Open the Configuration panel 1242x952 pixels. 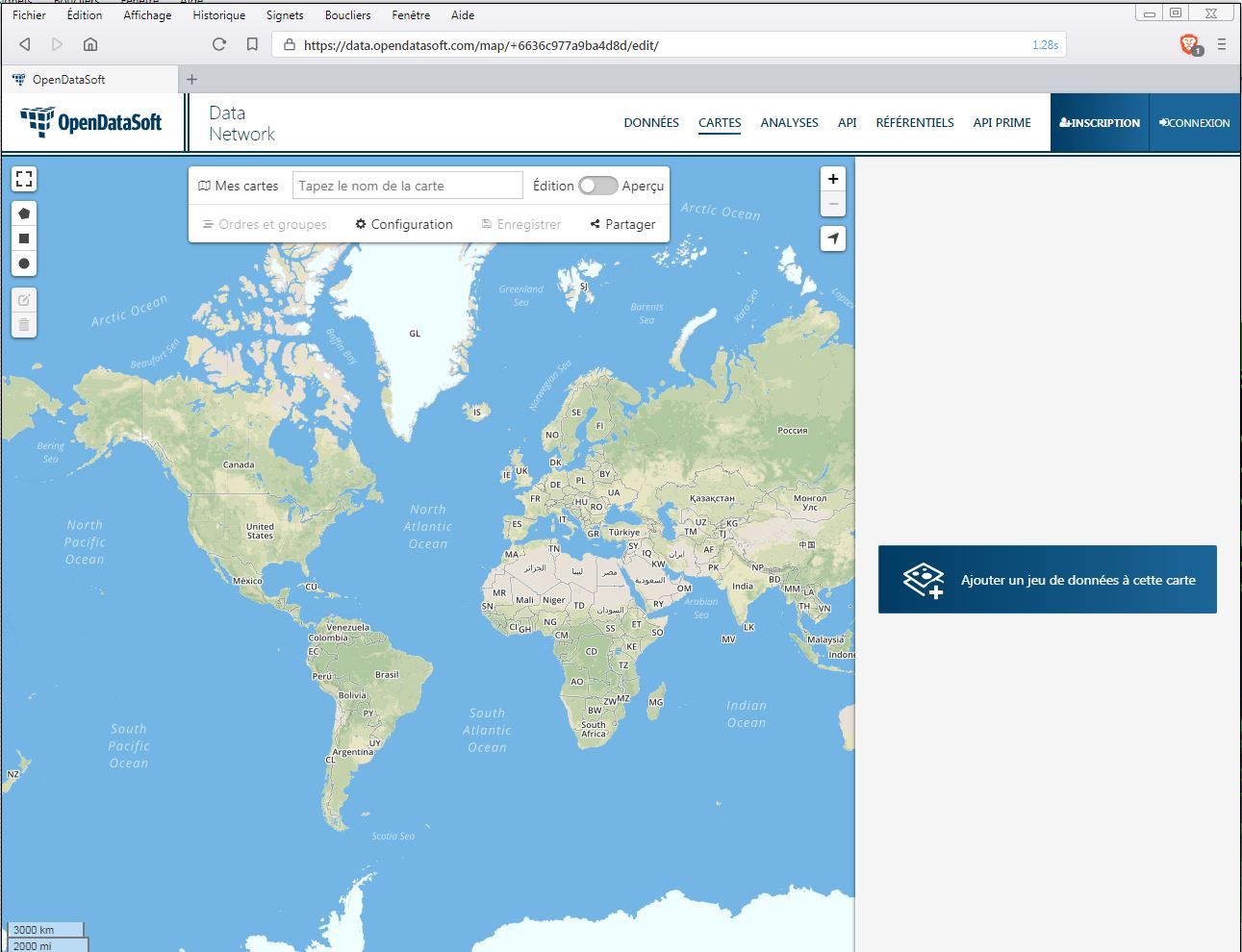point(404,224)
